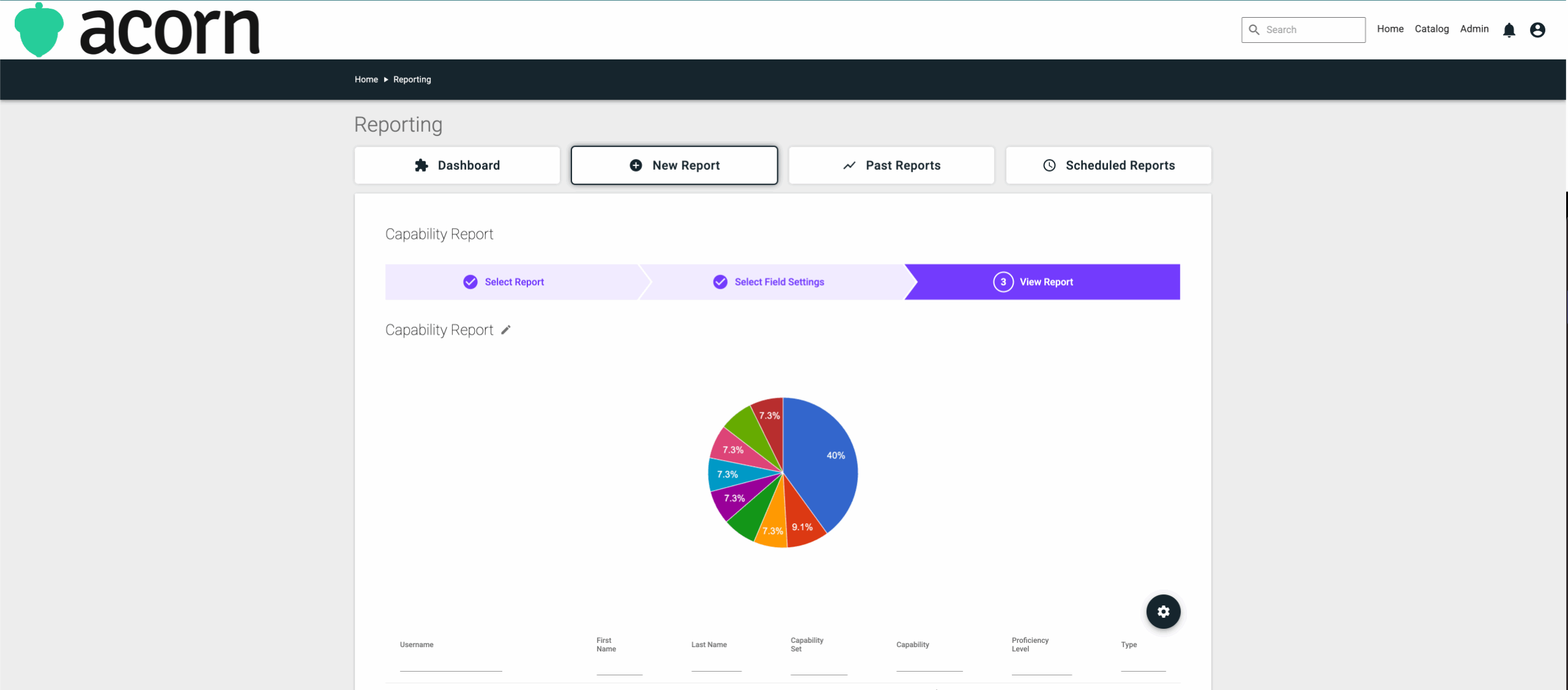Click the New Report button
The width and height of the screenshot is (1568, 690).
[x=674, y=165]
